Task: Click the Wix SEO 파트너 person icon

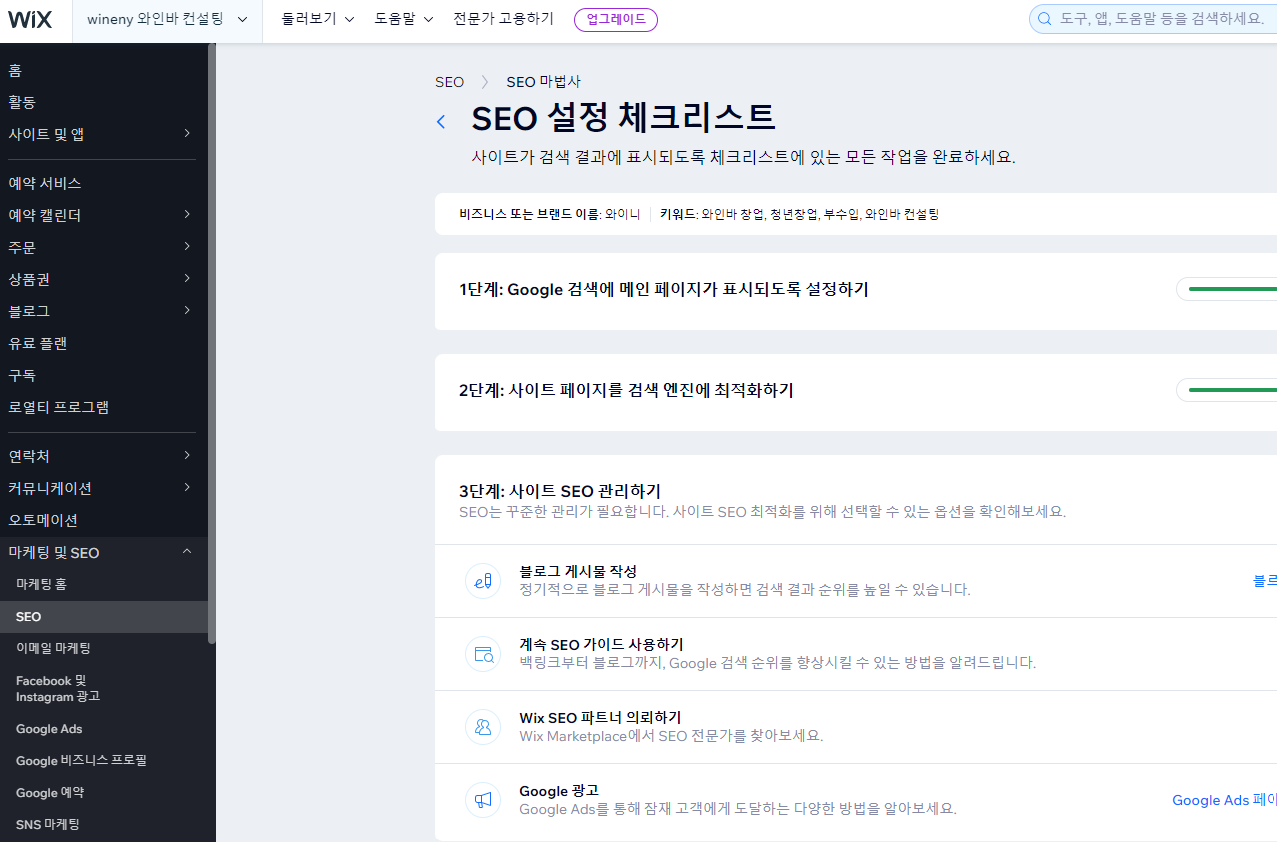Action: click(483, 727)
